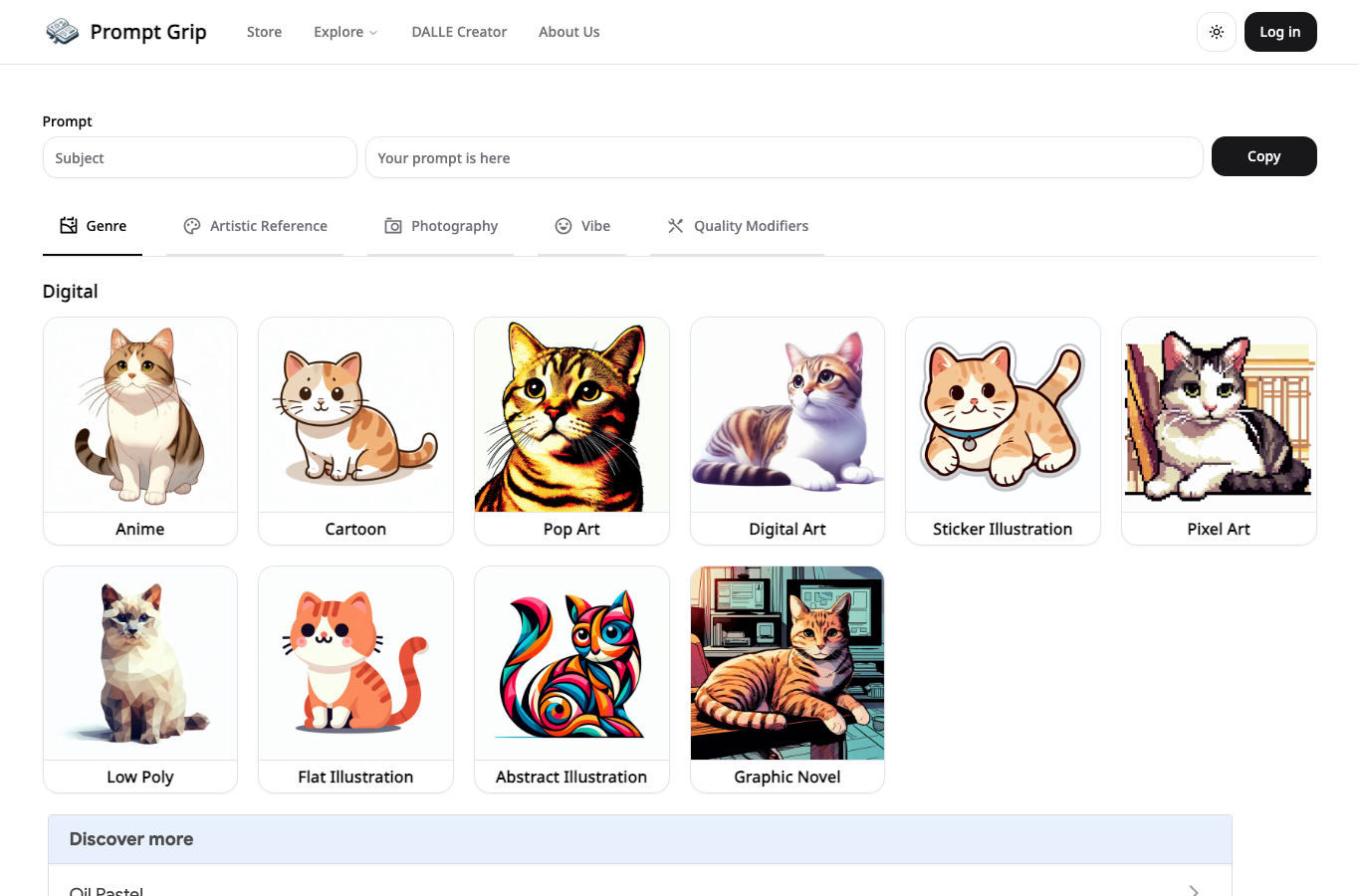
Task: Toggle the light/dark theme sun button
Action: [1217, 32]
